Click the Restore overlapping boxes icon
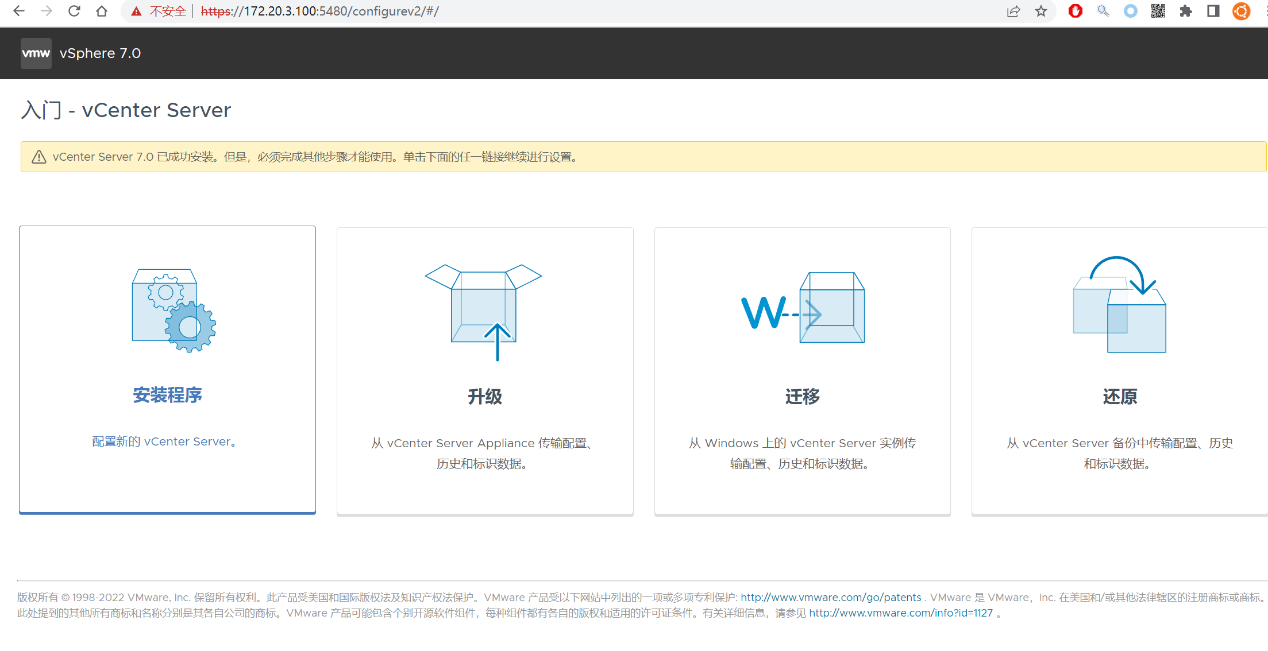 [1119, 305]
